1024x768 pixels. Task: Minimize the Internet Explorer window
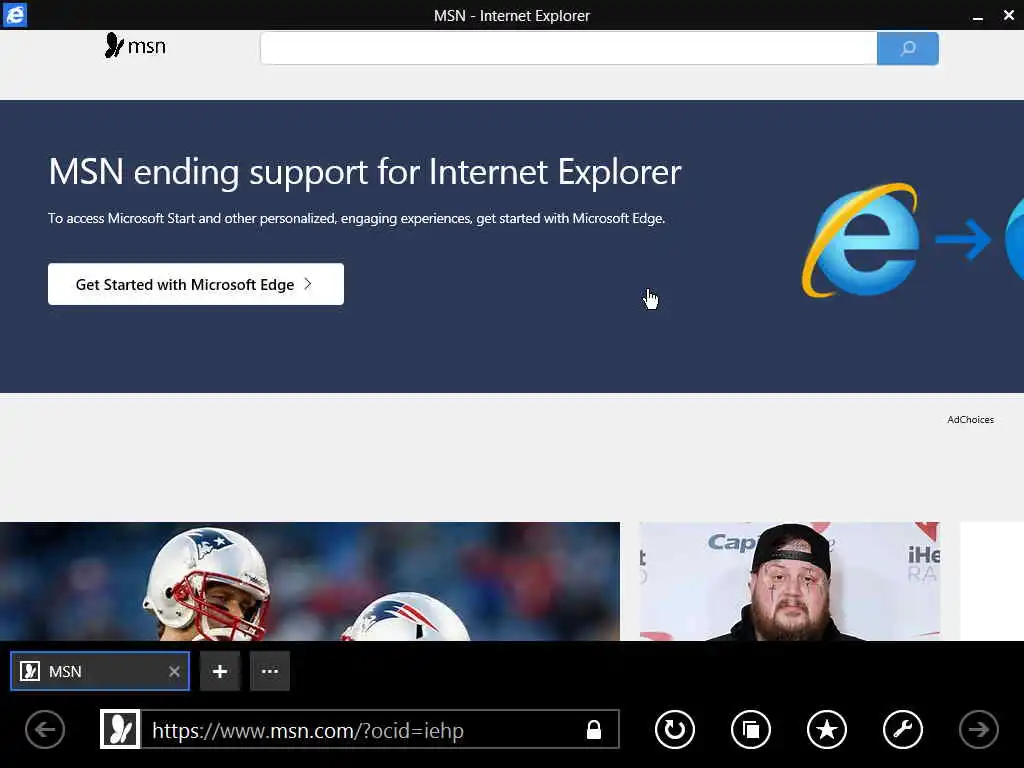pyautogui.click(x=978, y=16)
